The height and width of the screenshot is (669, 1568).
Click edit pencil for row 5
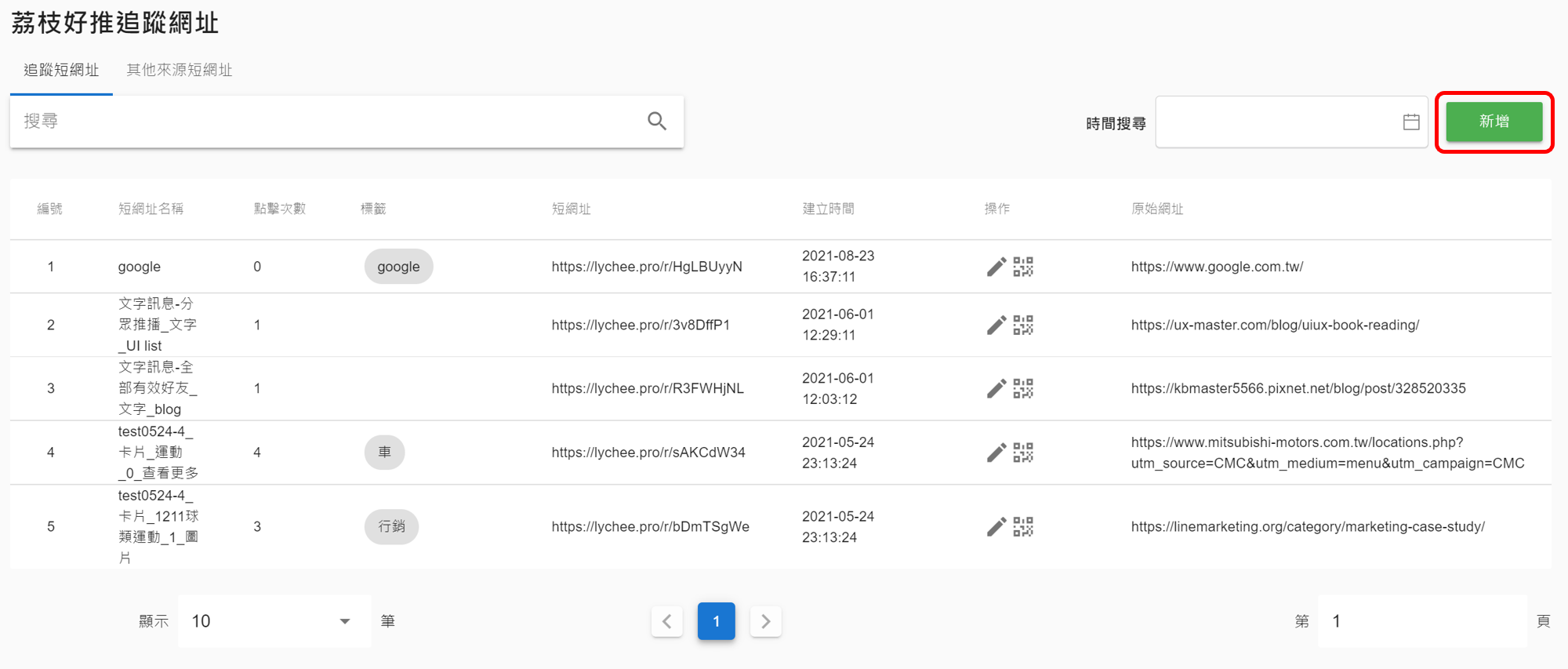[996, 526]
